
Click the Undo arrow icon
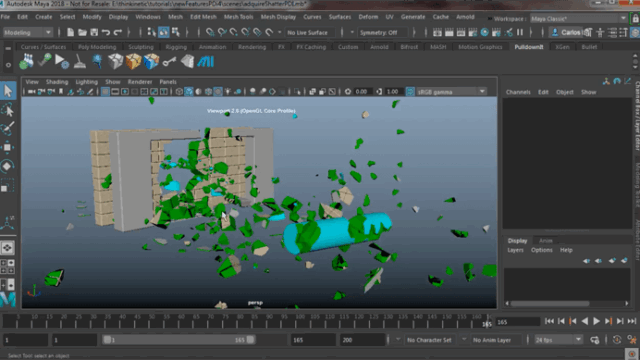click(106, 32)
